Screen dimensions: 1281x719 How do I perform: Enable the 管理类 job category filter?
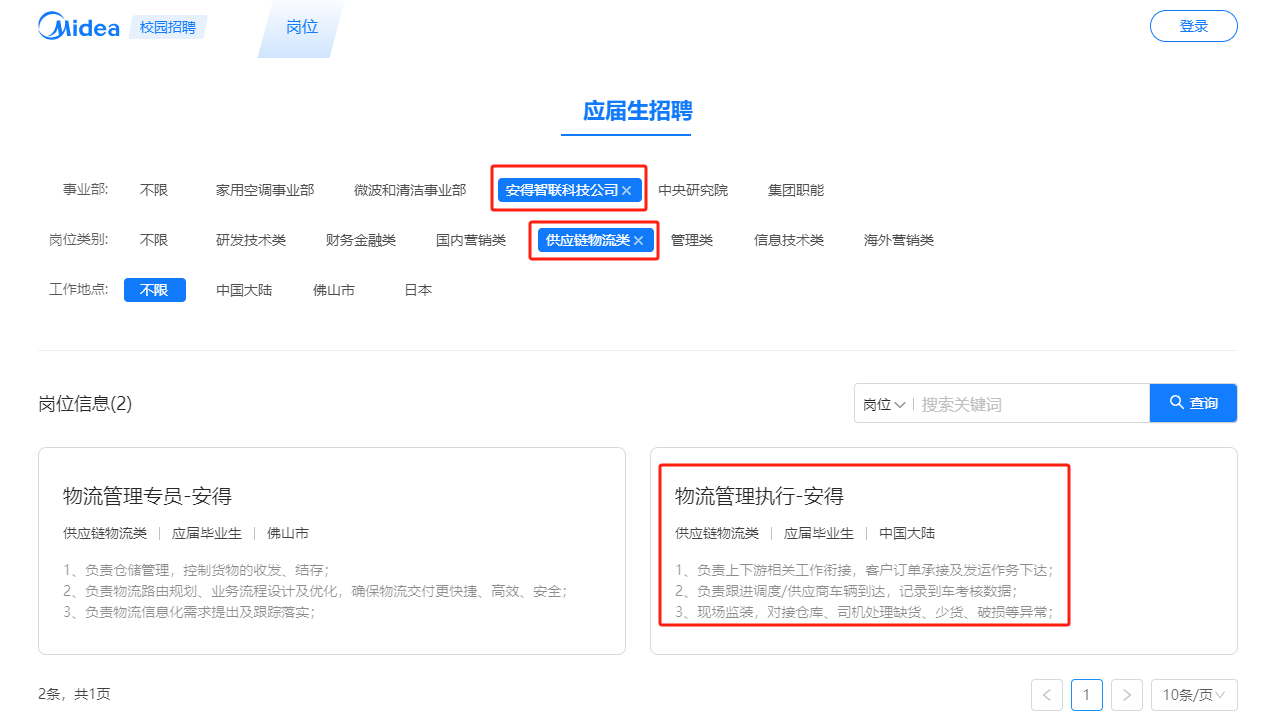coord(691,240)
